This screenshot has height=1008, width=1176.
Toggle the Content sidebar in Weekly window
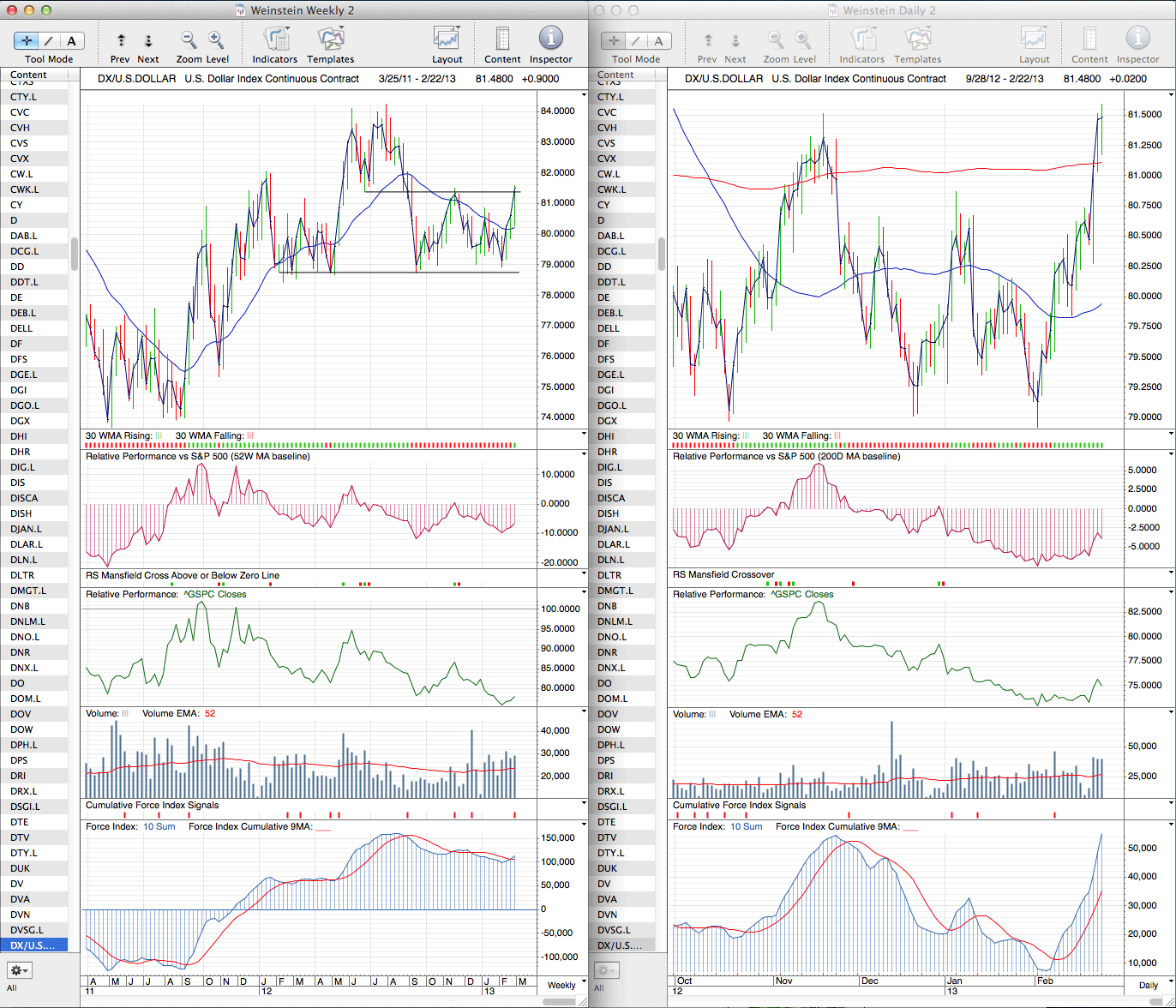(502, 39)
